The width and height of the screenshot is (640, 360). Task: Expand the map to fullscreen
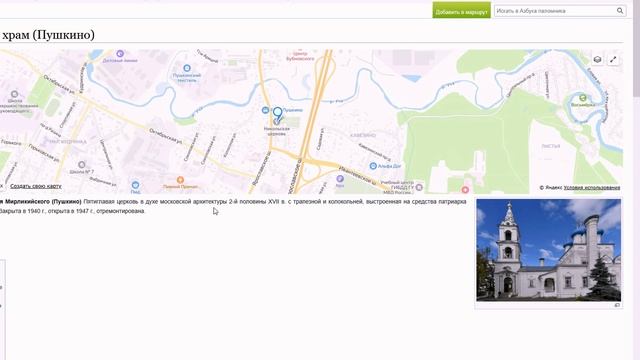613,60
